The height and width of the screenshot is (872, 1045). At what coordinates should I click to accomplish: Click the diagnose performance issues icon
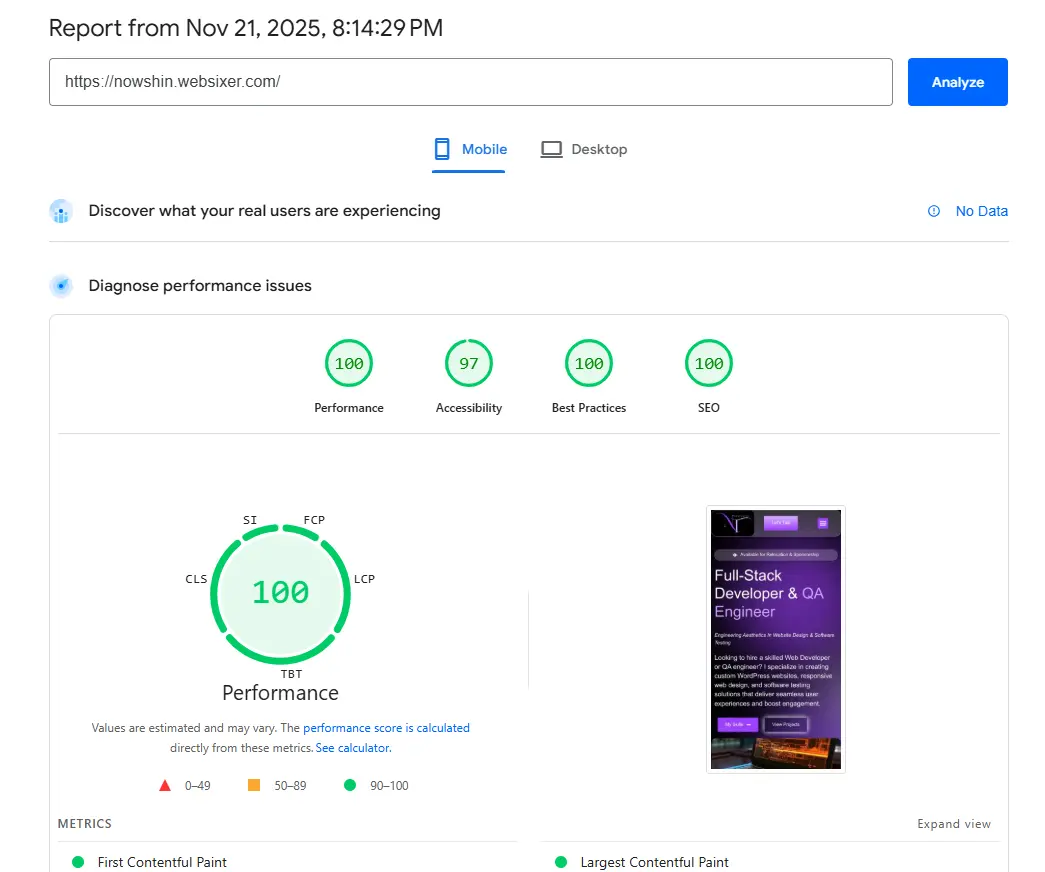click(62, 286)
